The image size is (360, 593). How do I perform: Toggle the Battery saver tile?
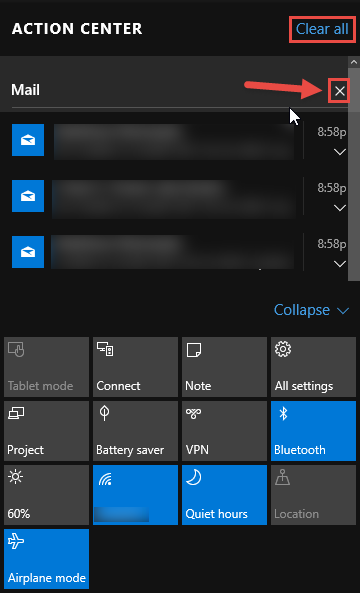(135, 431)
